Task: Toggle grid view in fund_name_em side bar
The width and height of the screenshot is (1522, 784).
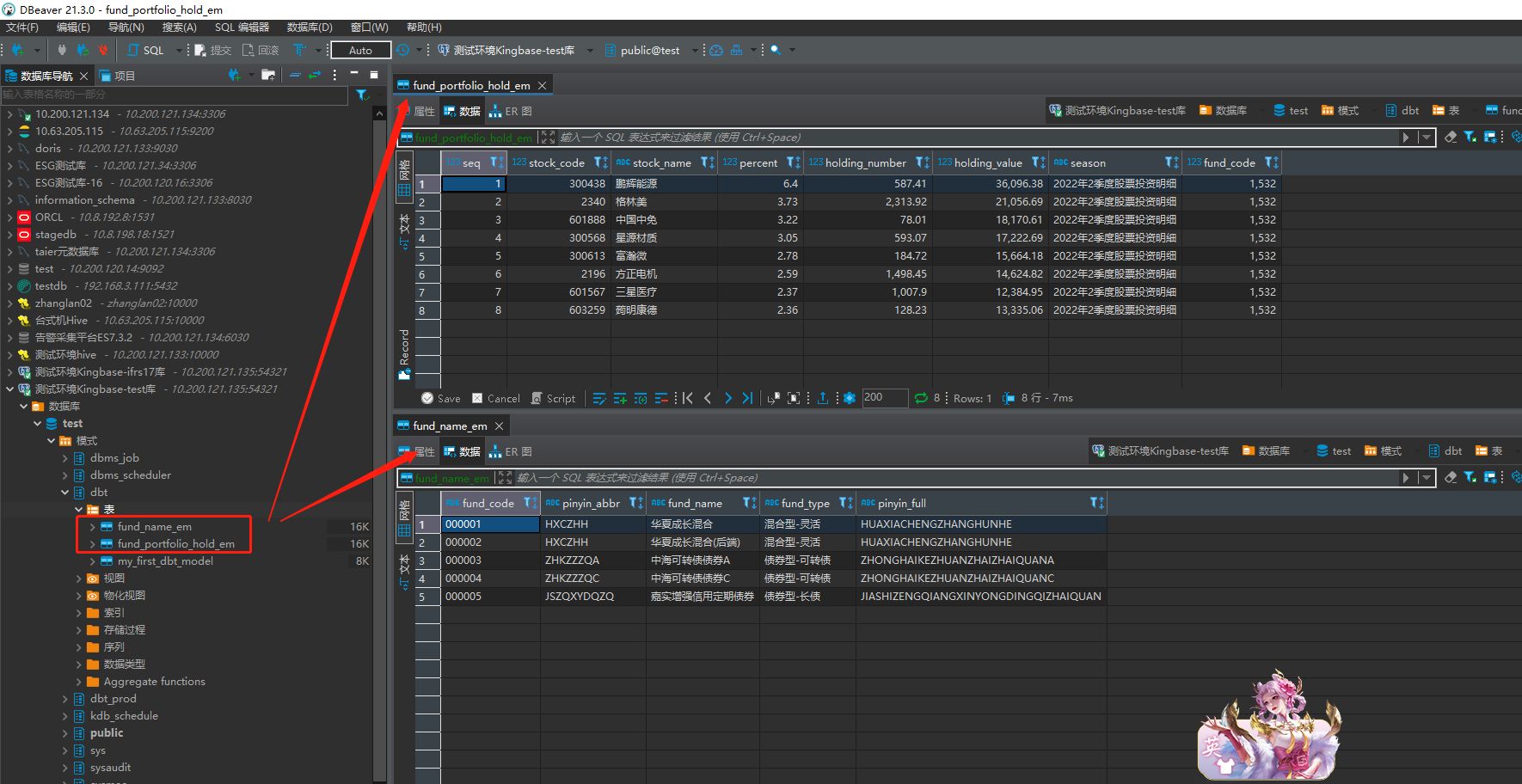Action: (x=404, y=519)
